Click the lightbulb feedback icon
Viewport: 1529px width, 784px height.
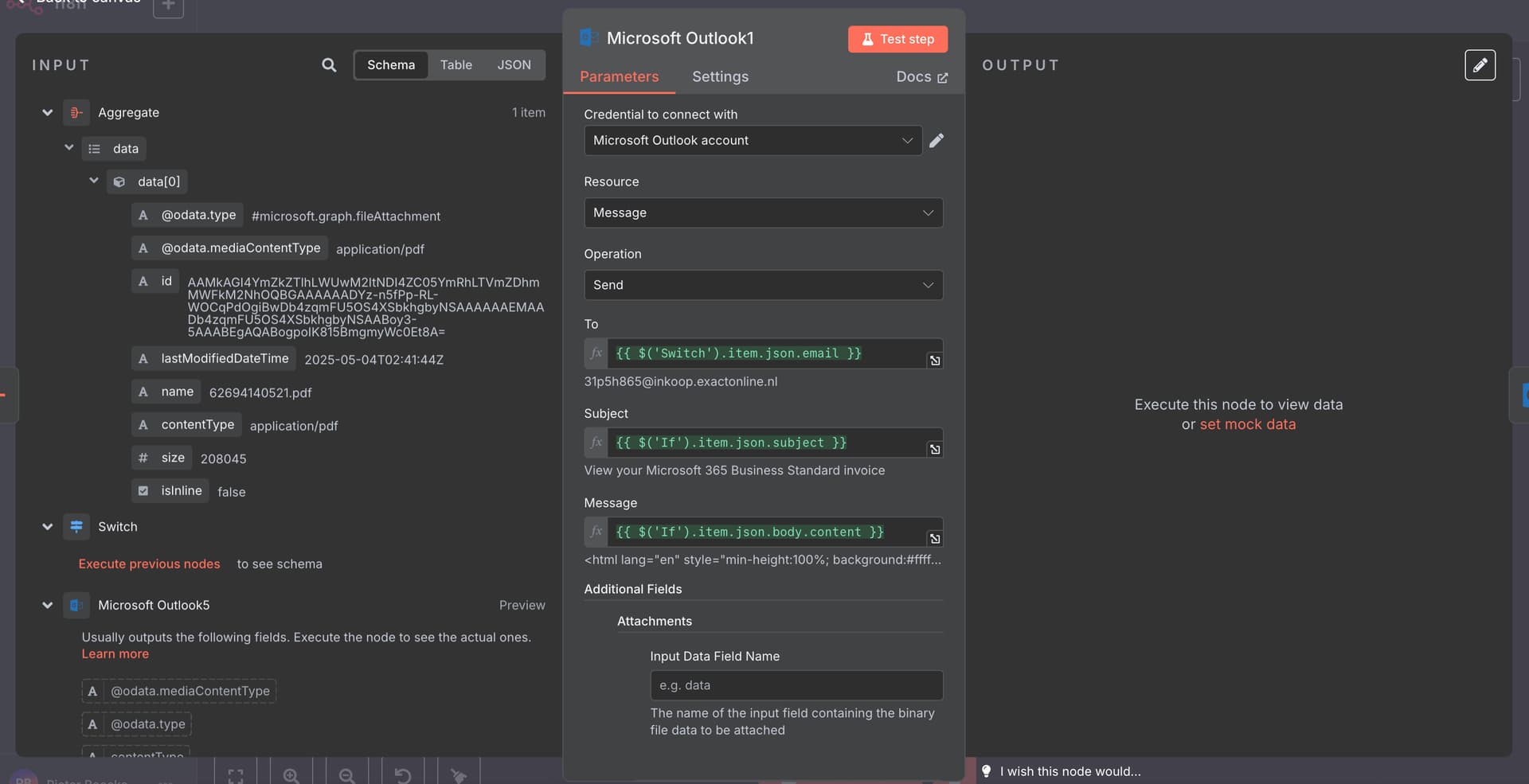[x=986, y=771]
